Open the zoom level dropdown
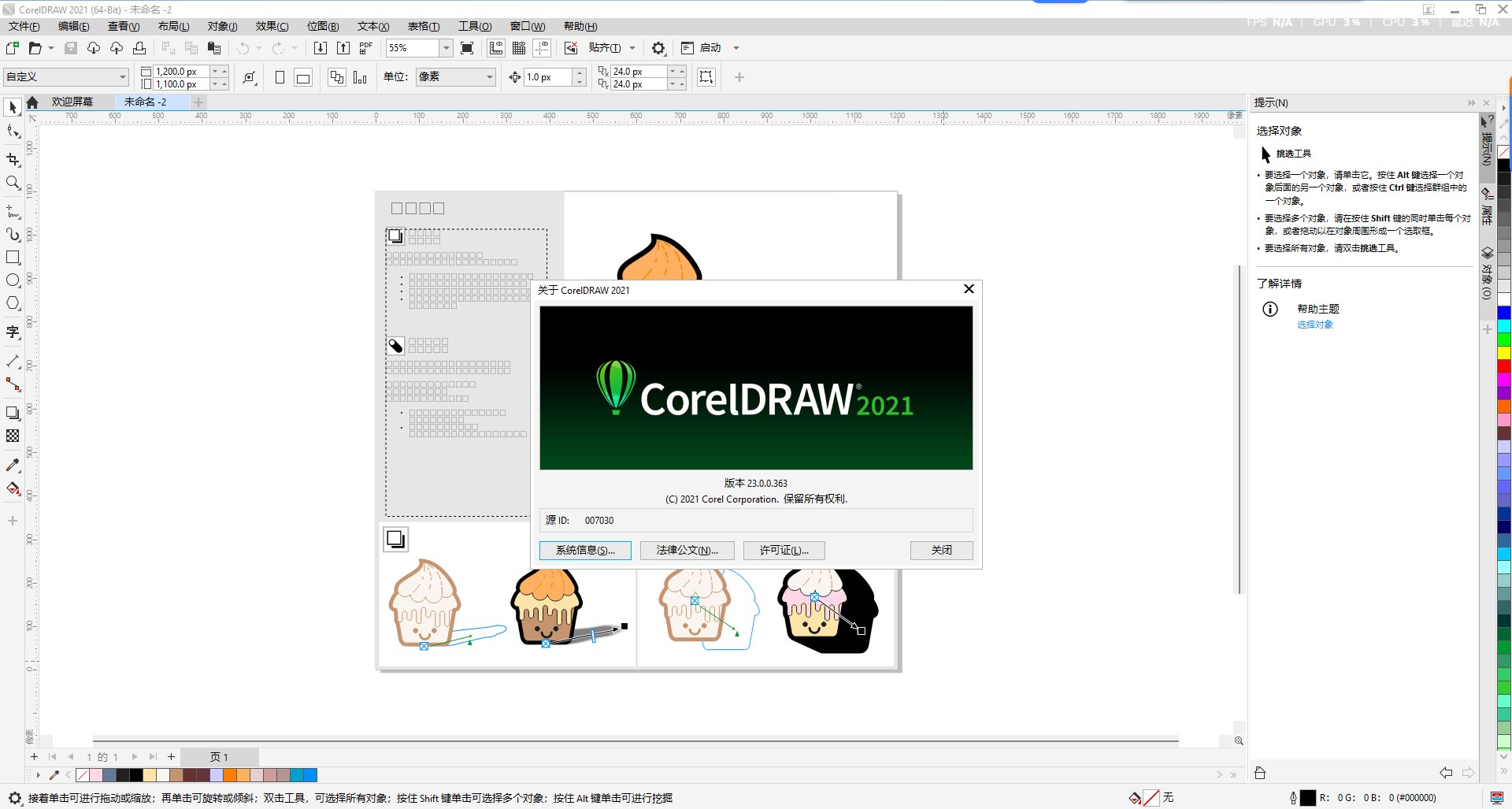 click(x=446, y=47)
